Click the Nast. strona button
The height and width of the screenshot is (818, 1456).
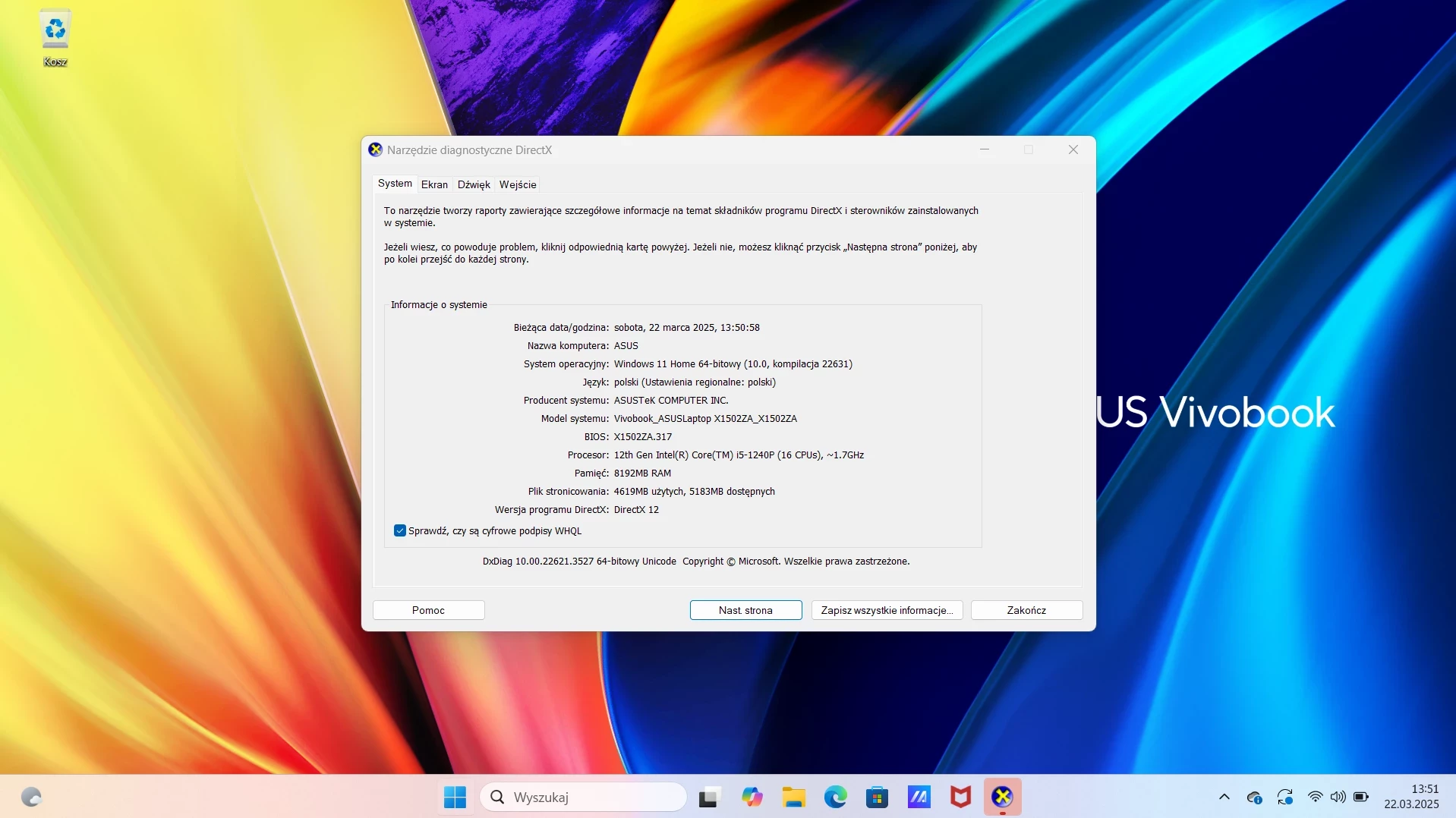pyautogui.click(x=745, y=610)
